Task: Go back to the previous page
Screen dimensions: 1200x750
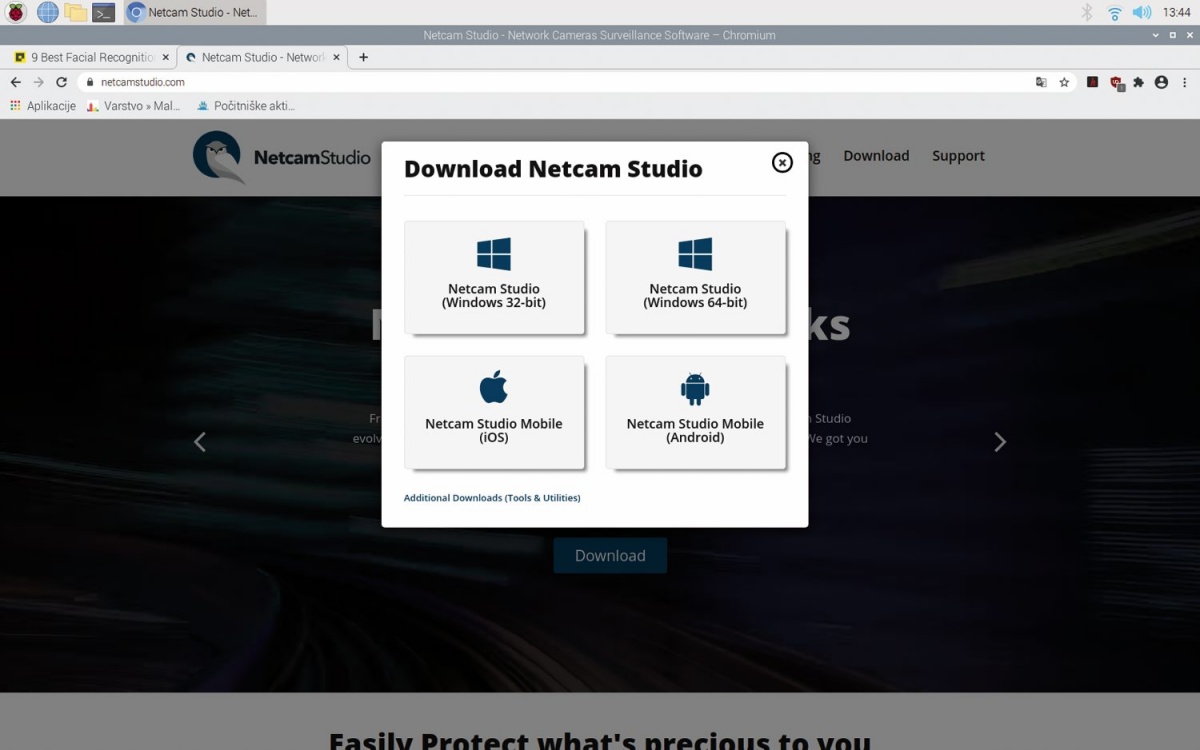Action: pos(15,82)
